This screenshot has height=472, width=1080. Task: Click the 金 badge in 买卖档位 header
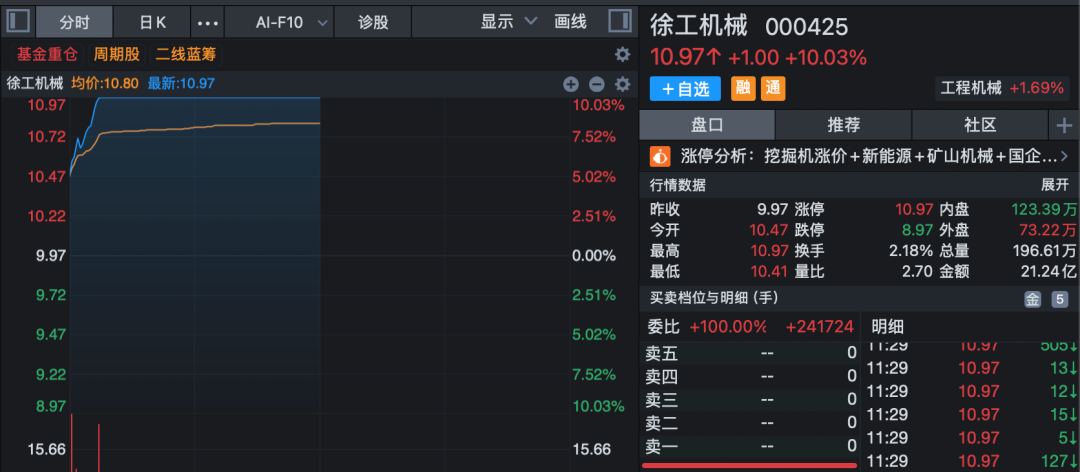click(x=1032, y=299)
